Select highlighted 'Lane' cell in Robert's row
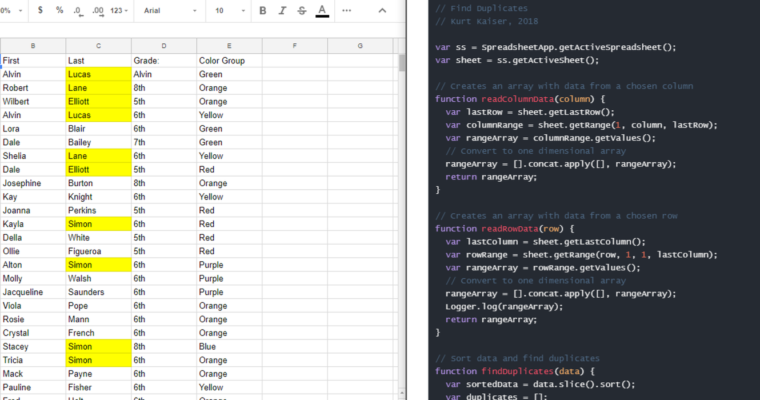Screen dimensions: 760x400 [98, 88]
